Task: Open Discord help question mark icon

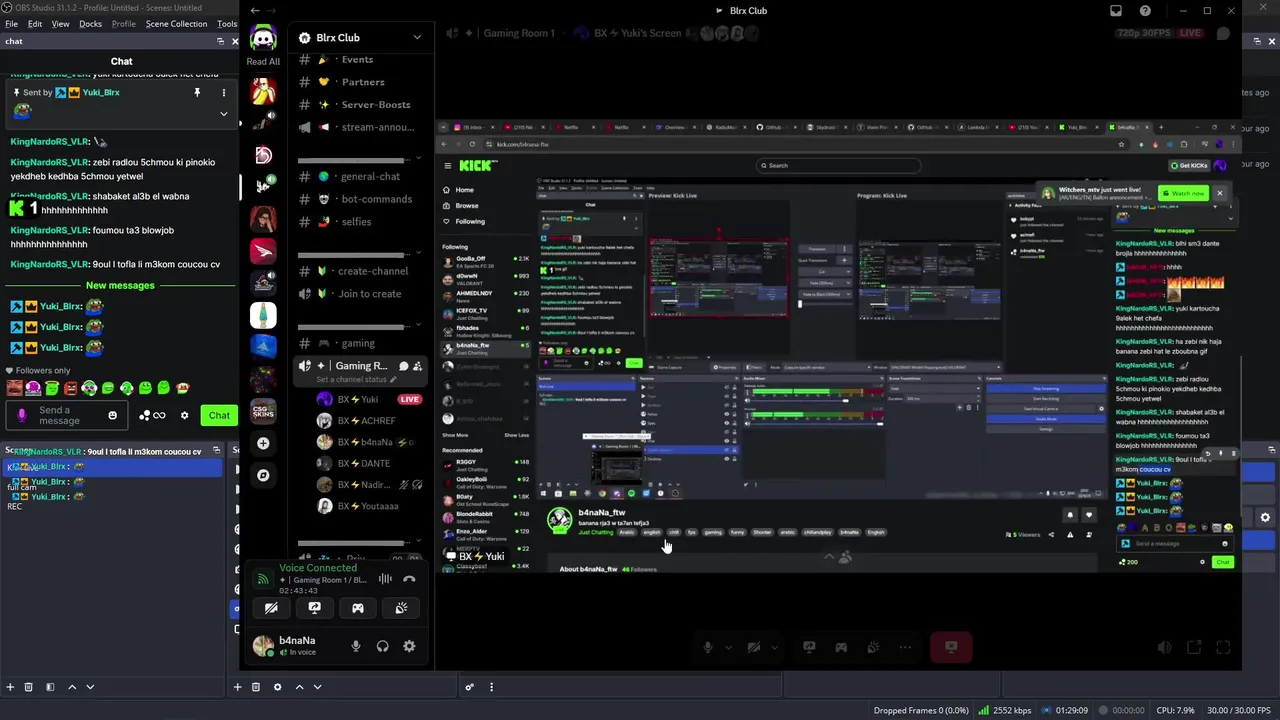Action: pos(1145,11)
